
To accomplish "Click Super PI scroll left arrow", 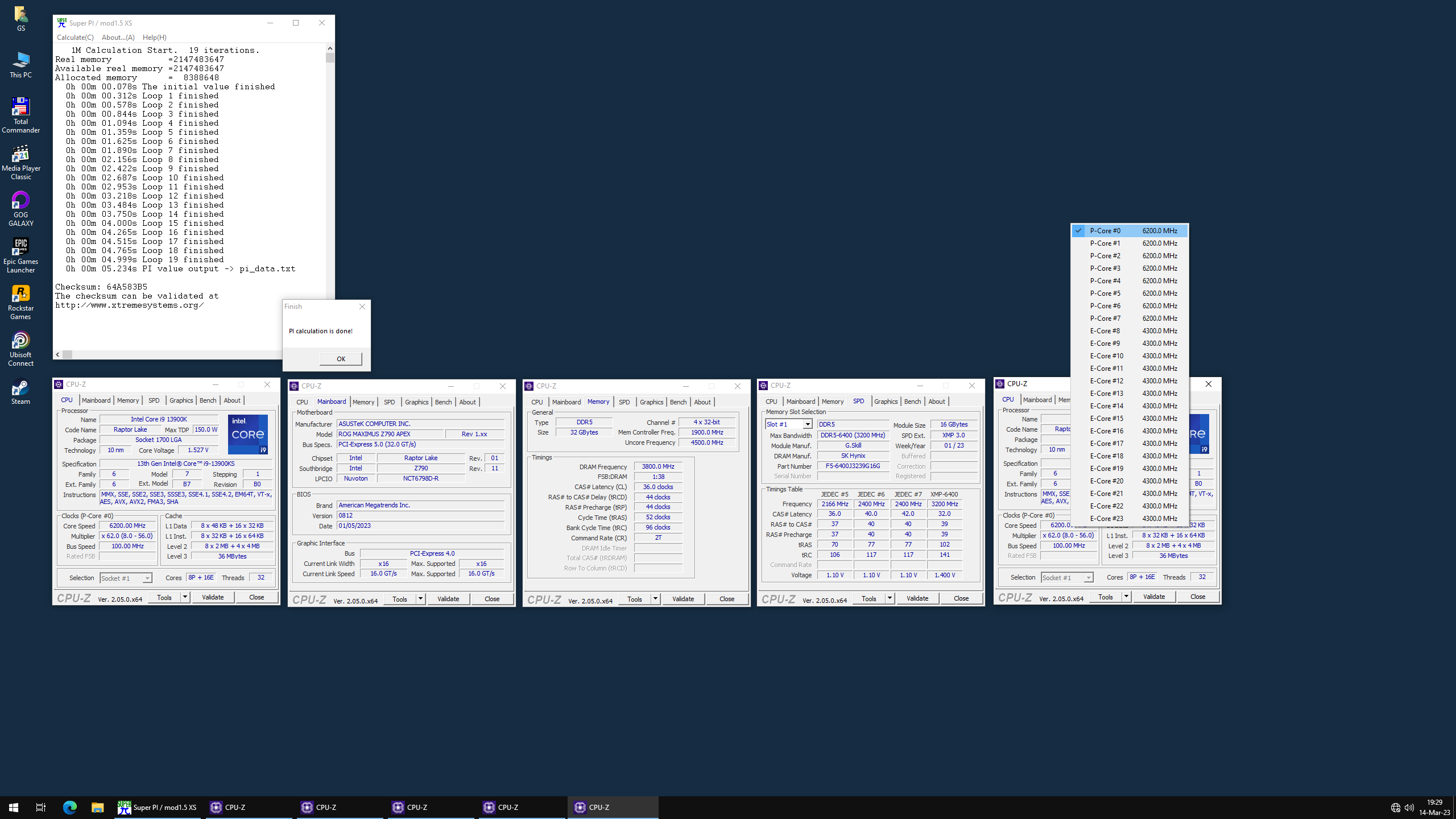I will (x=57, y=354).
